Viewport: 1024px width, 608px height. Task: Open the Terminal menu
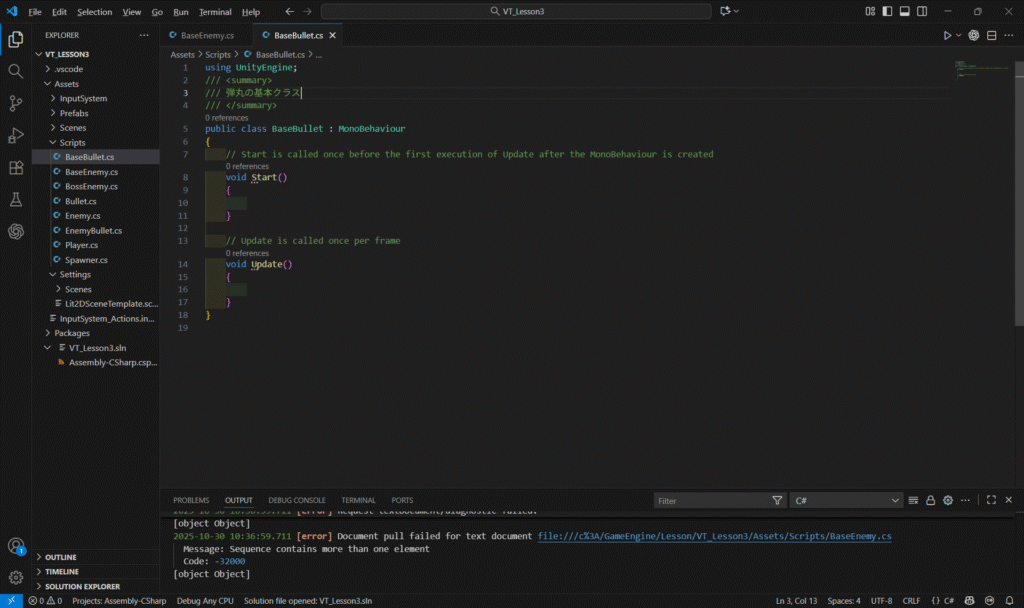pos(215,12)
